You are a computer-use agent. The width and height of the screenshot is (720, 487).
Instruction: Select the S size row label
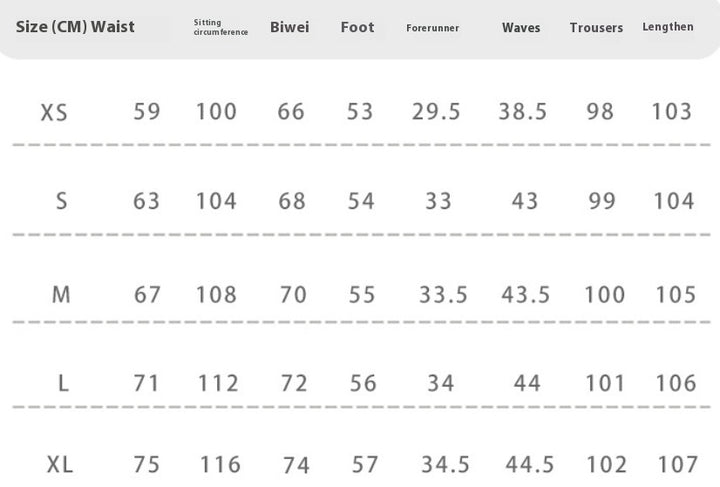pyautogui.click(x=62, y=201)
